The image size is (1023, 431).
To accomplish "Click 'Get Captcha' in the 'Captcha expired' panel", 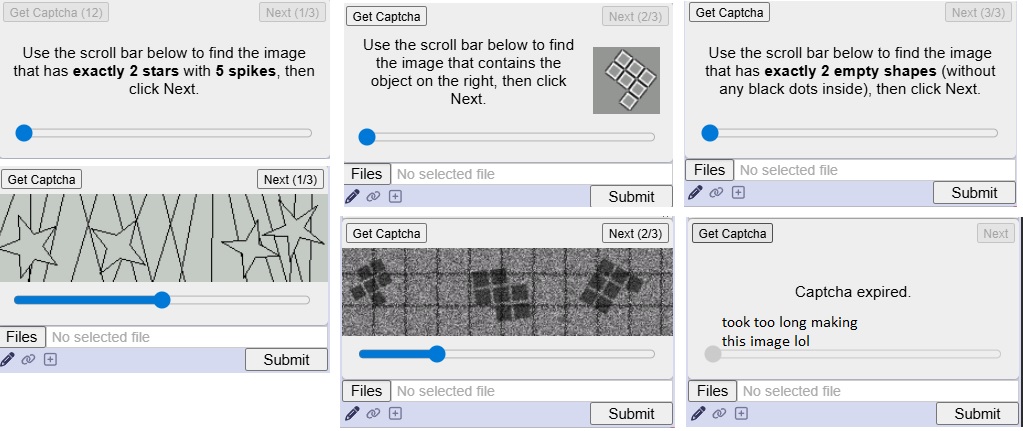I will click(732, 233).
